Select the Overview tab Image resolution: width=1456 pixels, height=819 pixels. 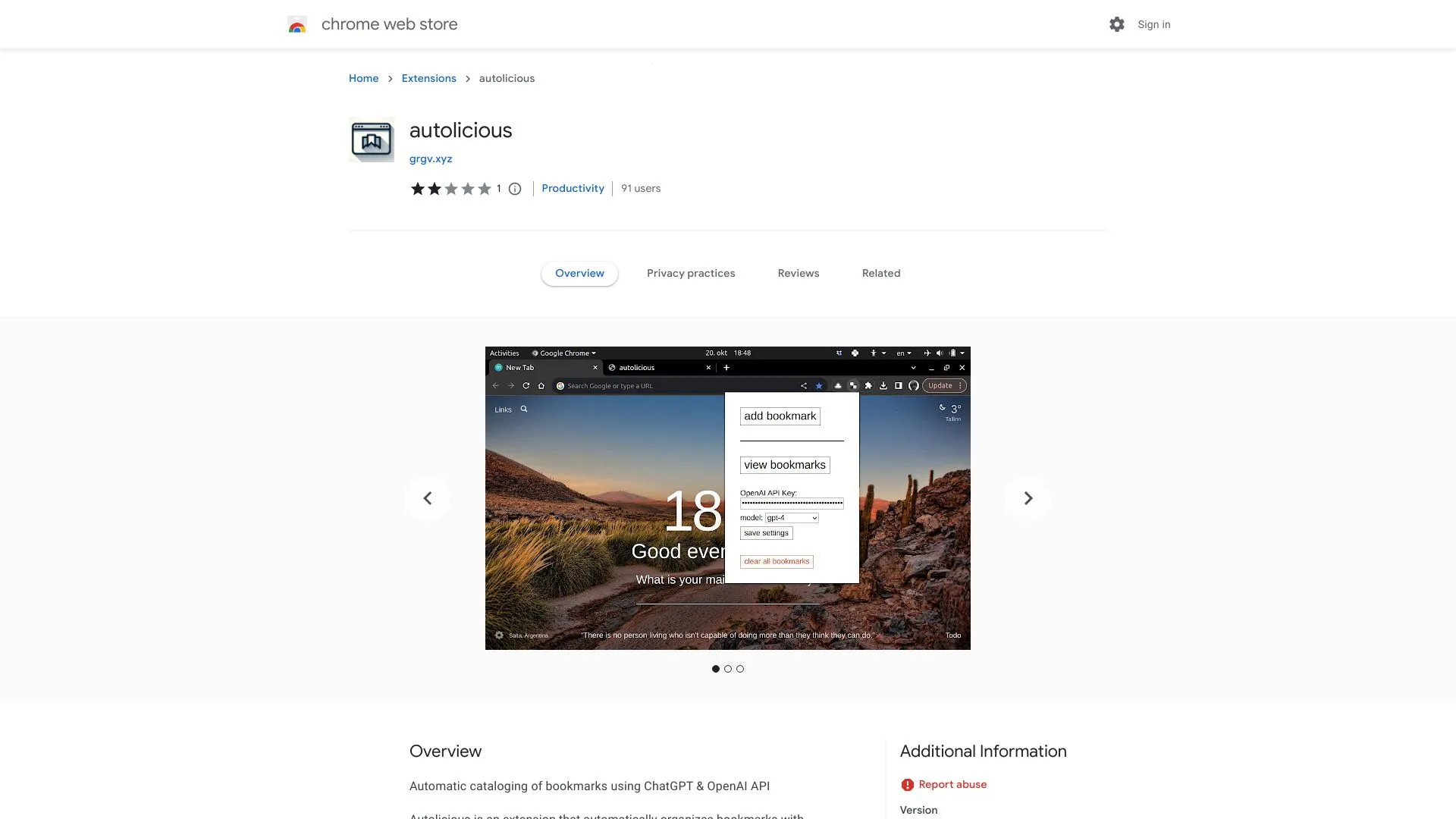point(579,273)
